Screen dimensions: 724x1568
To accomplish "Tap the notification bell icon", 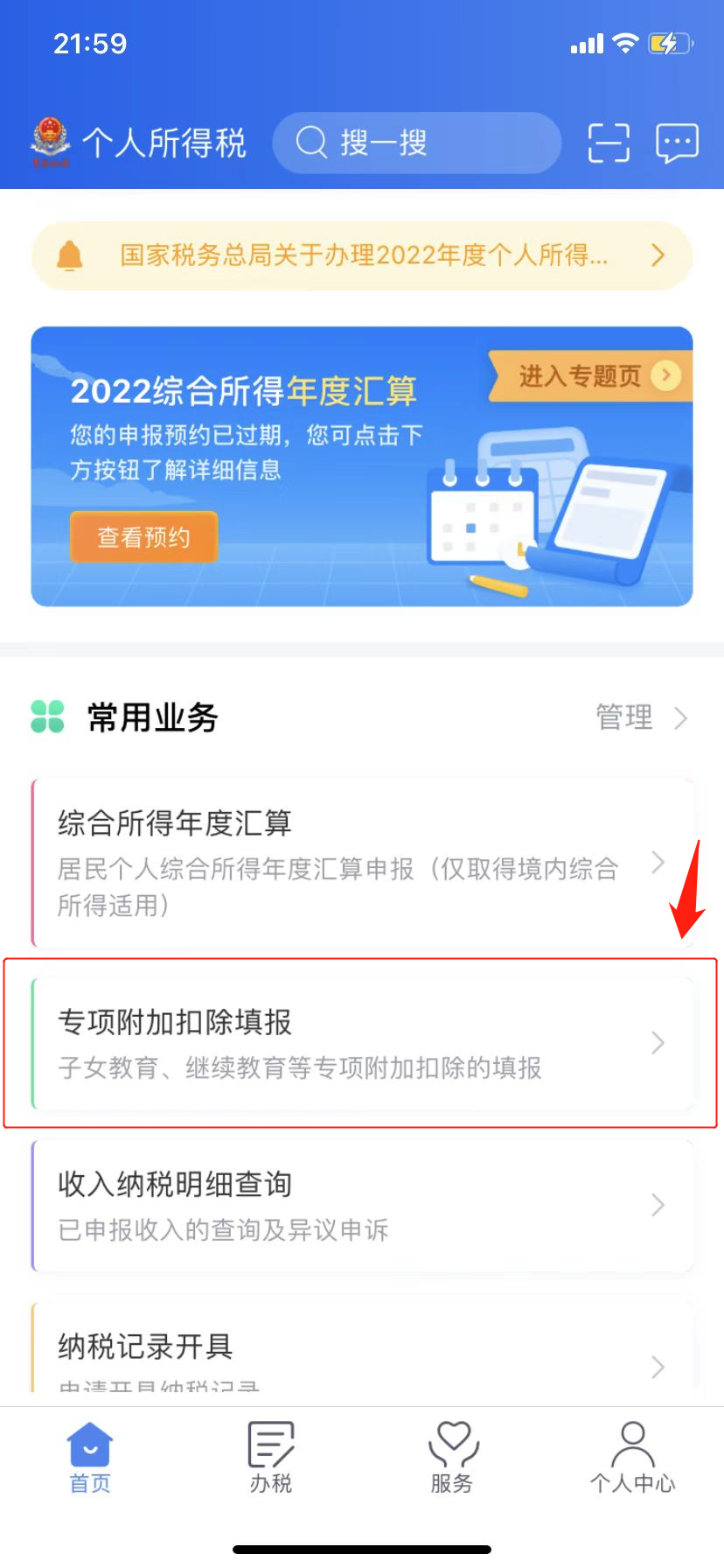I will click(x=69, y=255).
